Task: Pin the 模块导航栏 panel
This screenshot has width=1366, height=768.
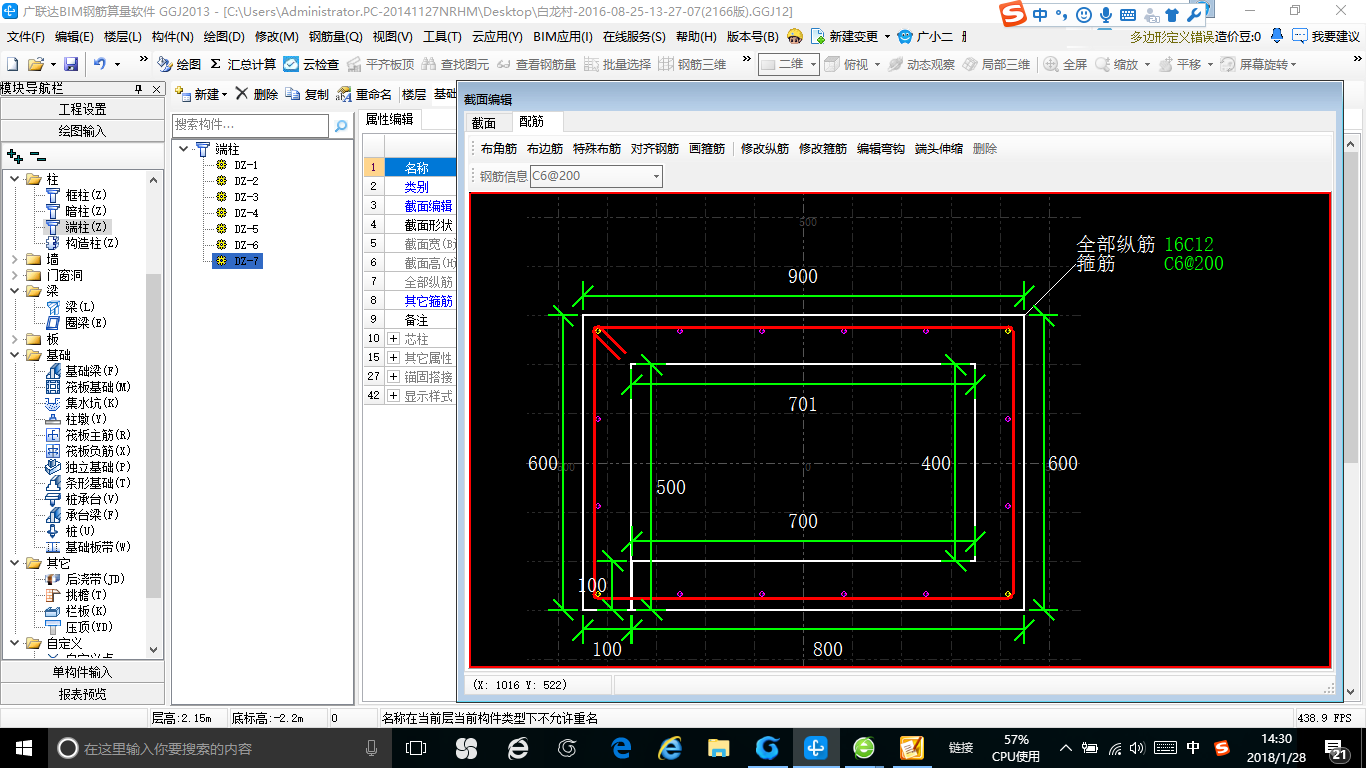Action: click(x=139, y=89)
